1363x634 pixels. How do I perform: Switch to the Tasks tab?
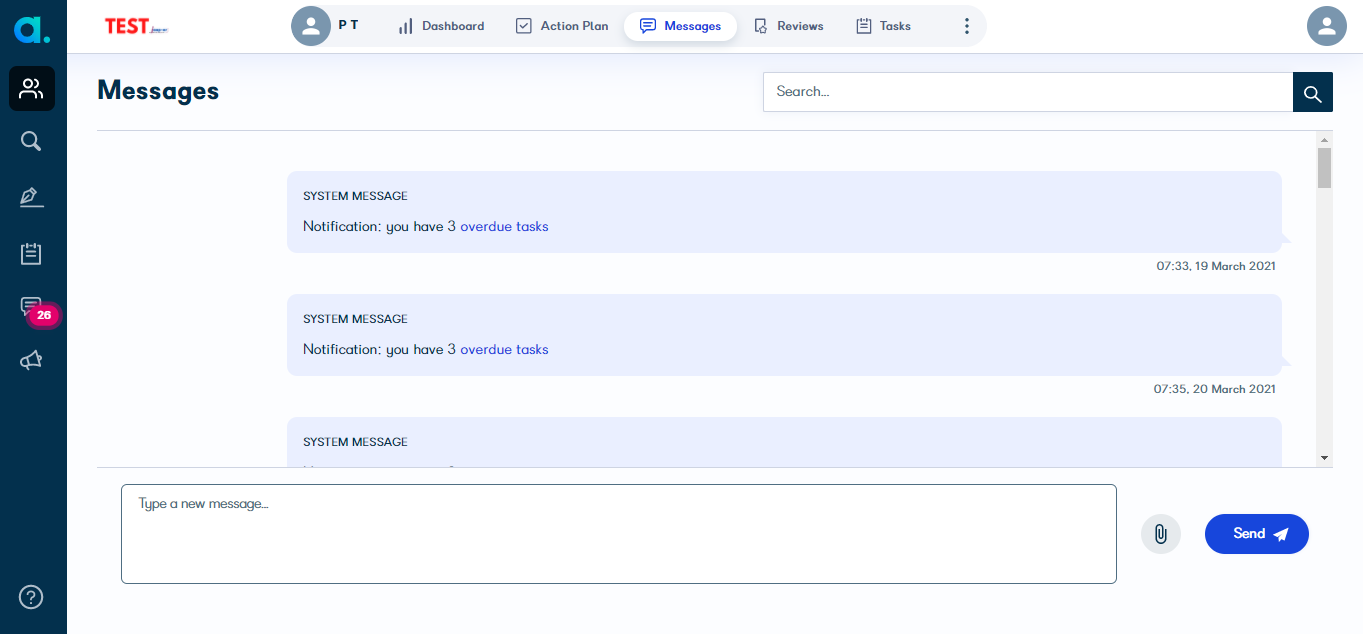[x=884, y=26]
